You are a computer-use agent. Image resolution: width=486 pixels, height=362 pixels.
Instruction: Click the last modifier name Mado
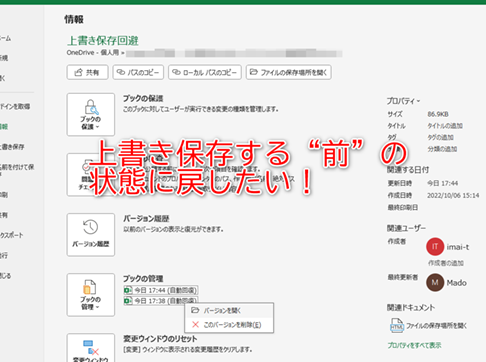click(x=456, y=283)
